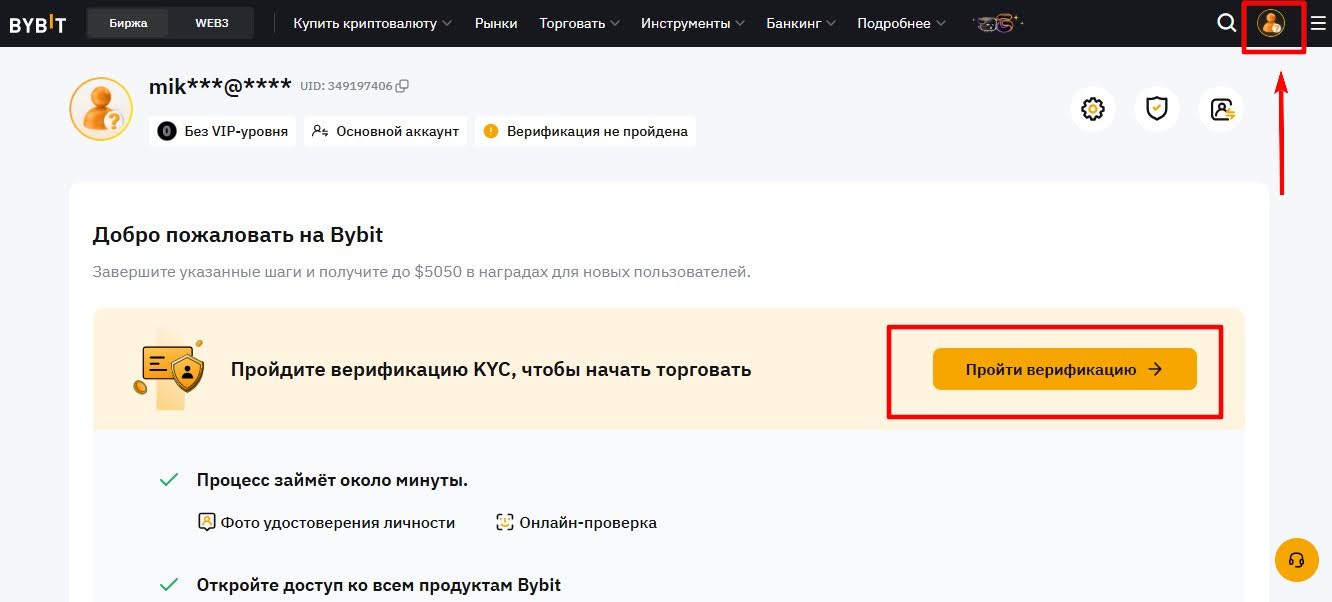Screen dimensions: 1332x602
Task: Open profile avatar in top bar
Action: 1271,23
